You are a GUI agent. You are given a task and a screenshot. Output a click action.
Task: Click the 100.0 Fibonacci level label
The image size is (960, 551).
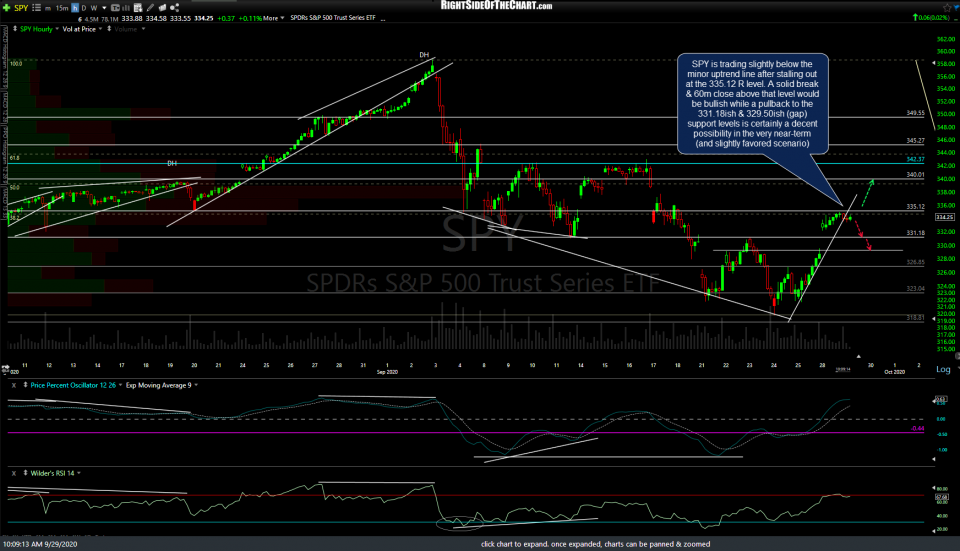[16, 64]
